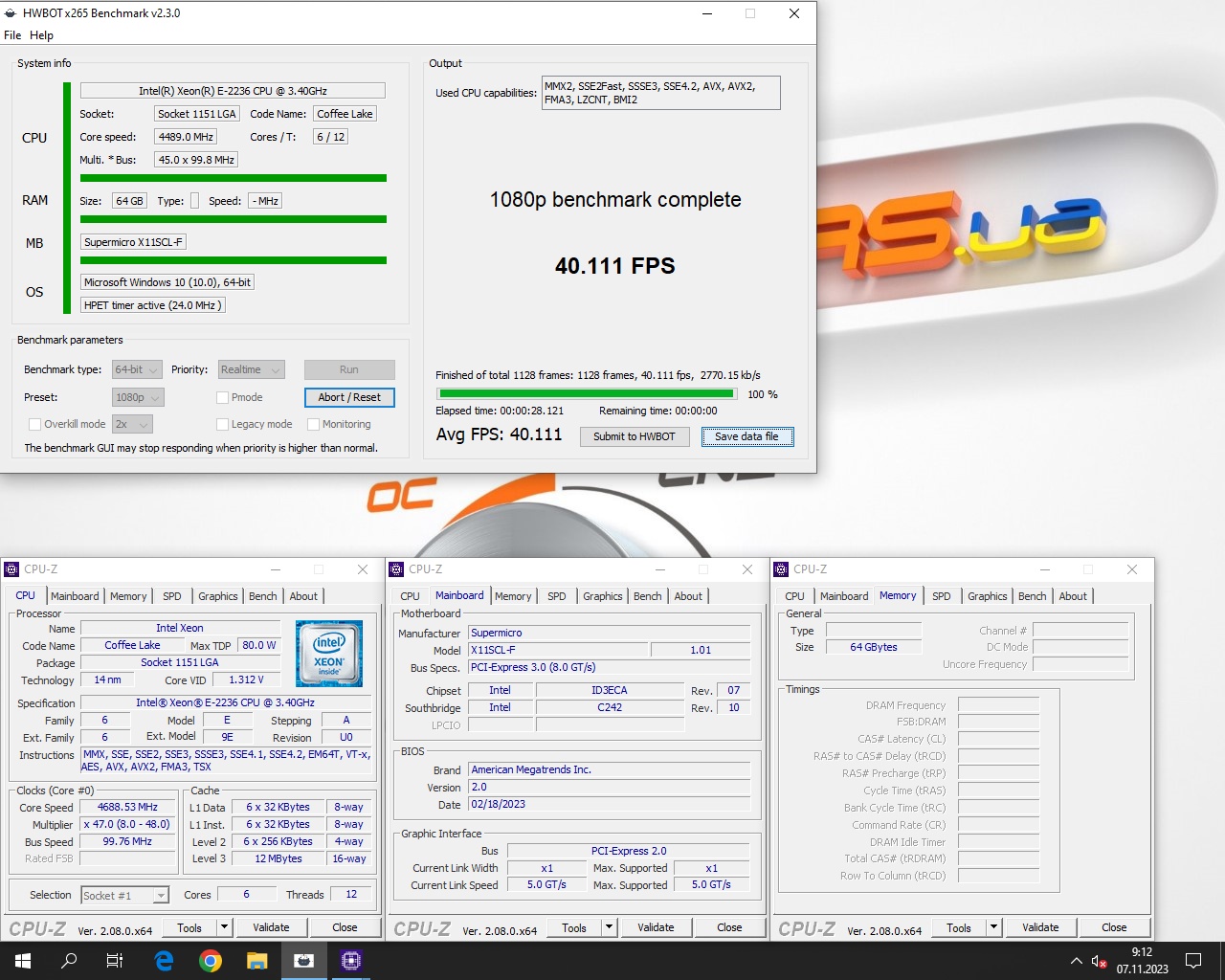Click the Used CPU capabilities box
Viewport: 1225px width, 980px height.
coord(660,93)
